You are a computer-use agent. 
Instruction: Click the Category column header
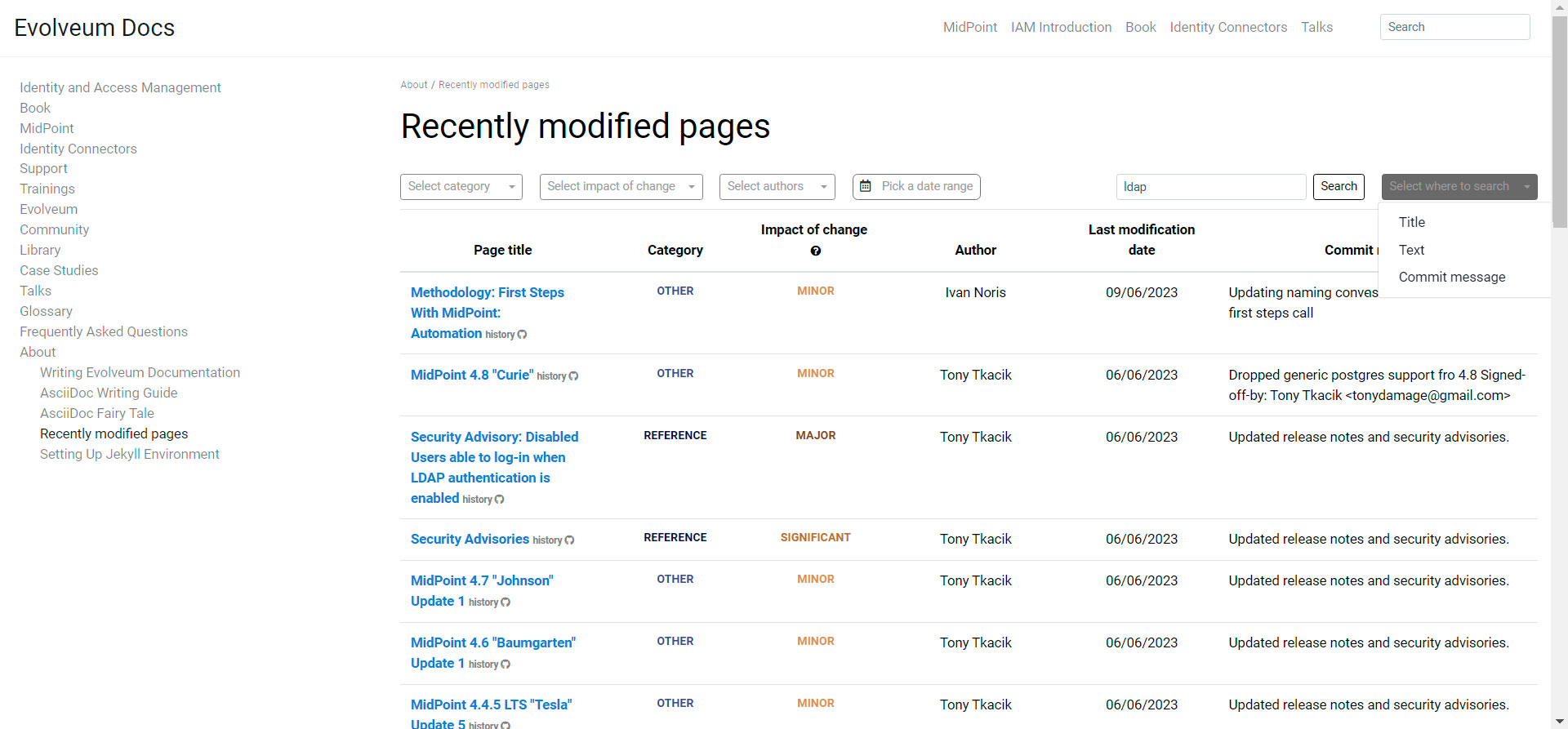tap(675, 250)
